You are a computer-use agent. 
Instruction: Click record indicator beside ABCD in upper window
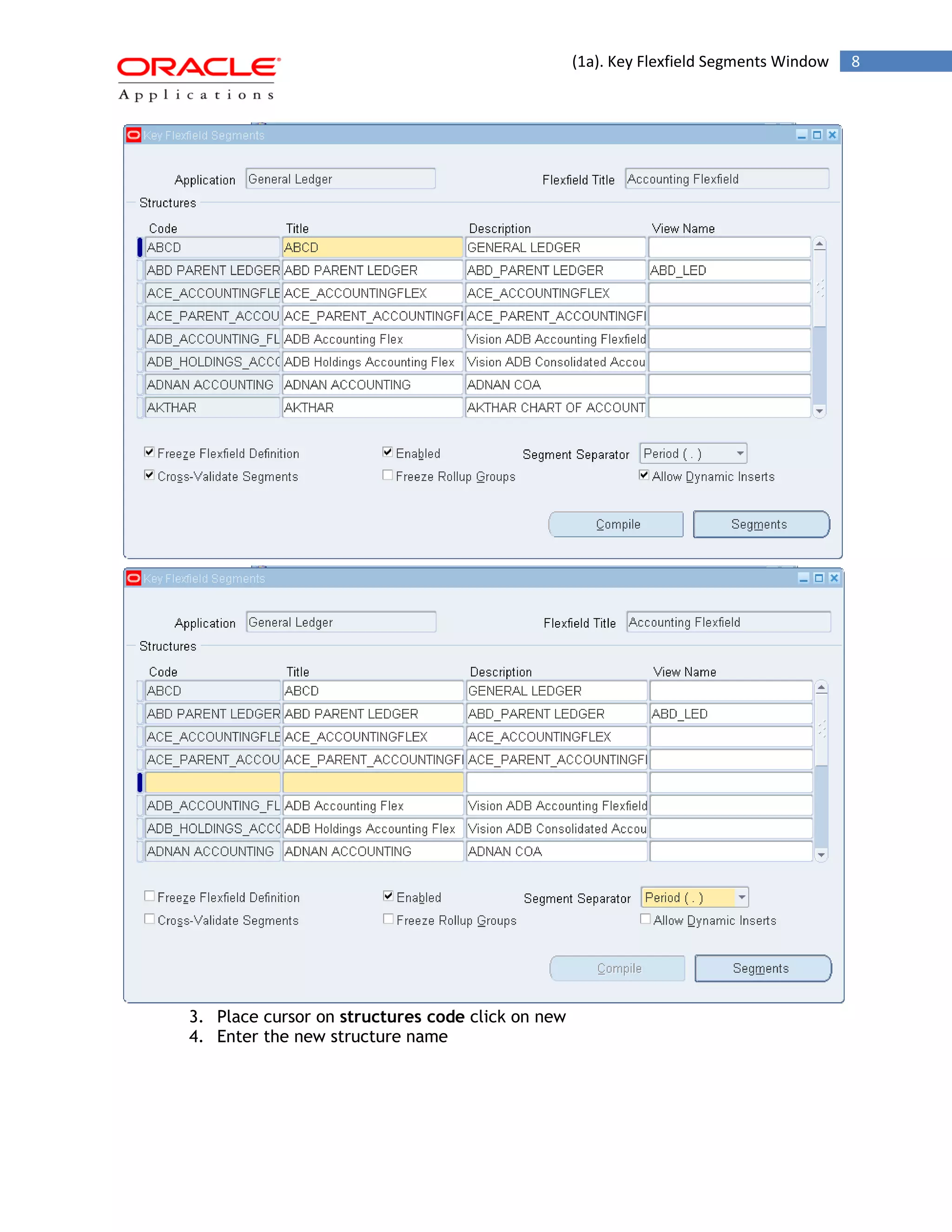coord(140,248)
